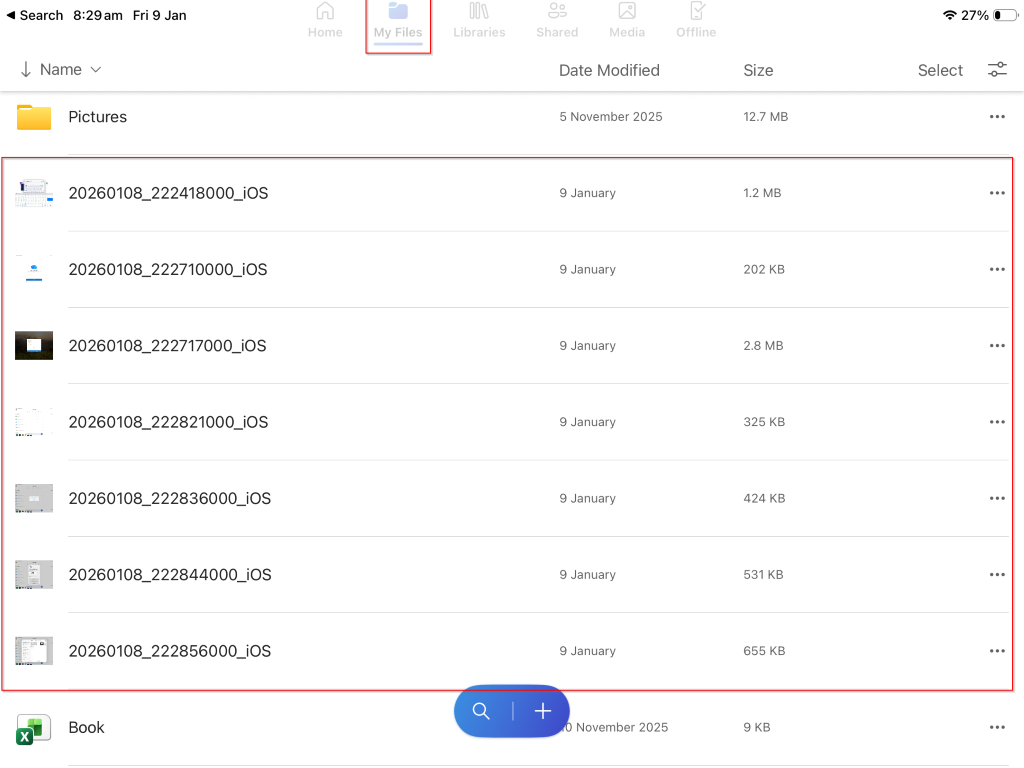Tap the plus add button
The width and height of the screenshot is (1024, 768).
pos(543,711)
